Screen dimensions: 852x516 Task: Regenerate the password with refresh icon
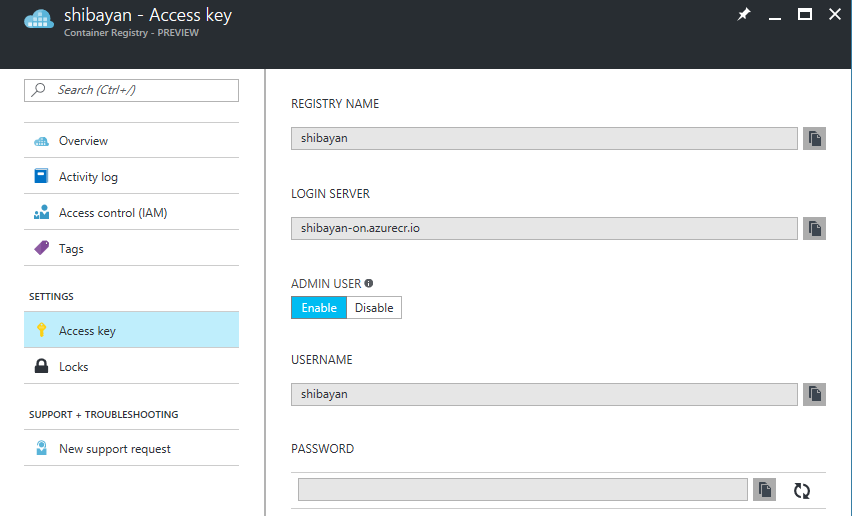click(802, 490)
